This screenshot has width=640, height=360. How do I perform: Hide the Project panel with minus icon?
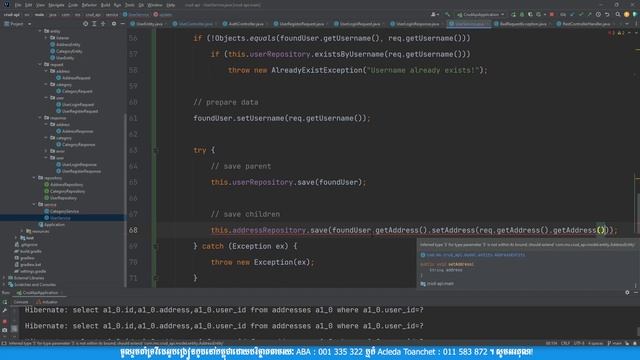[122, 24]
